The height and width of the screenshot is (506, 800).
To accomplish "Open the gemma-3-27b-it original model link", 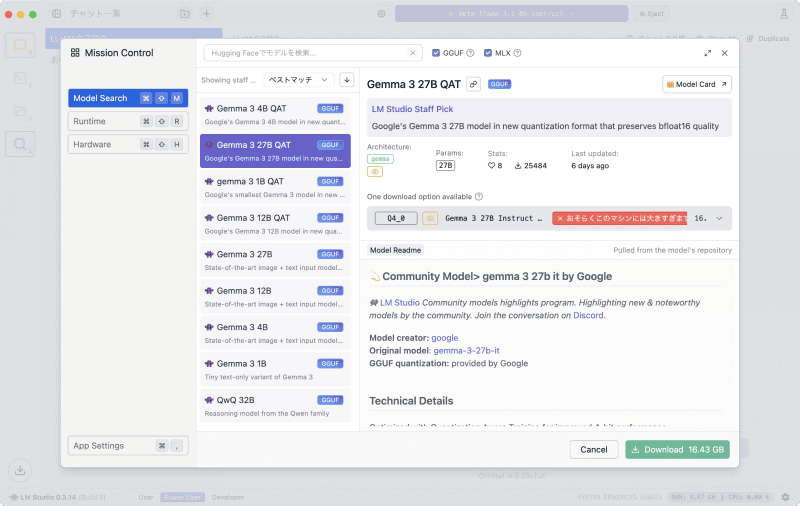I will pyautogui.click(x=466, y=350).
